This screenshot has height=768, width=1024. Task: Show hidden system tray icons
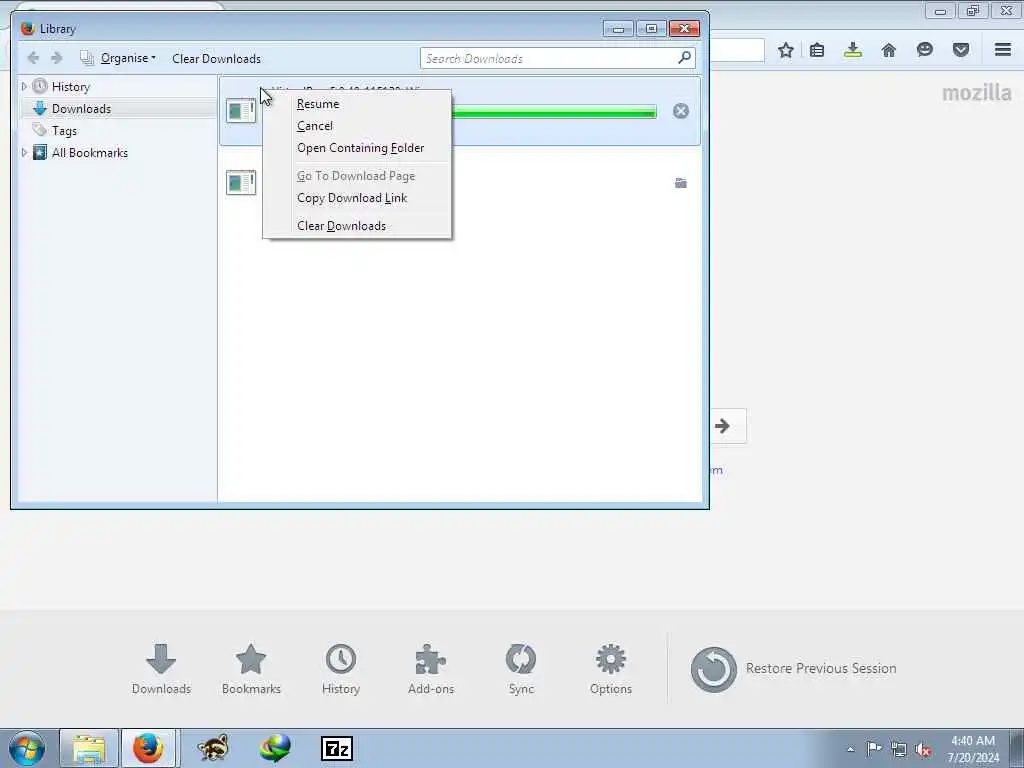(850, 749)
